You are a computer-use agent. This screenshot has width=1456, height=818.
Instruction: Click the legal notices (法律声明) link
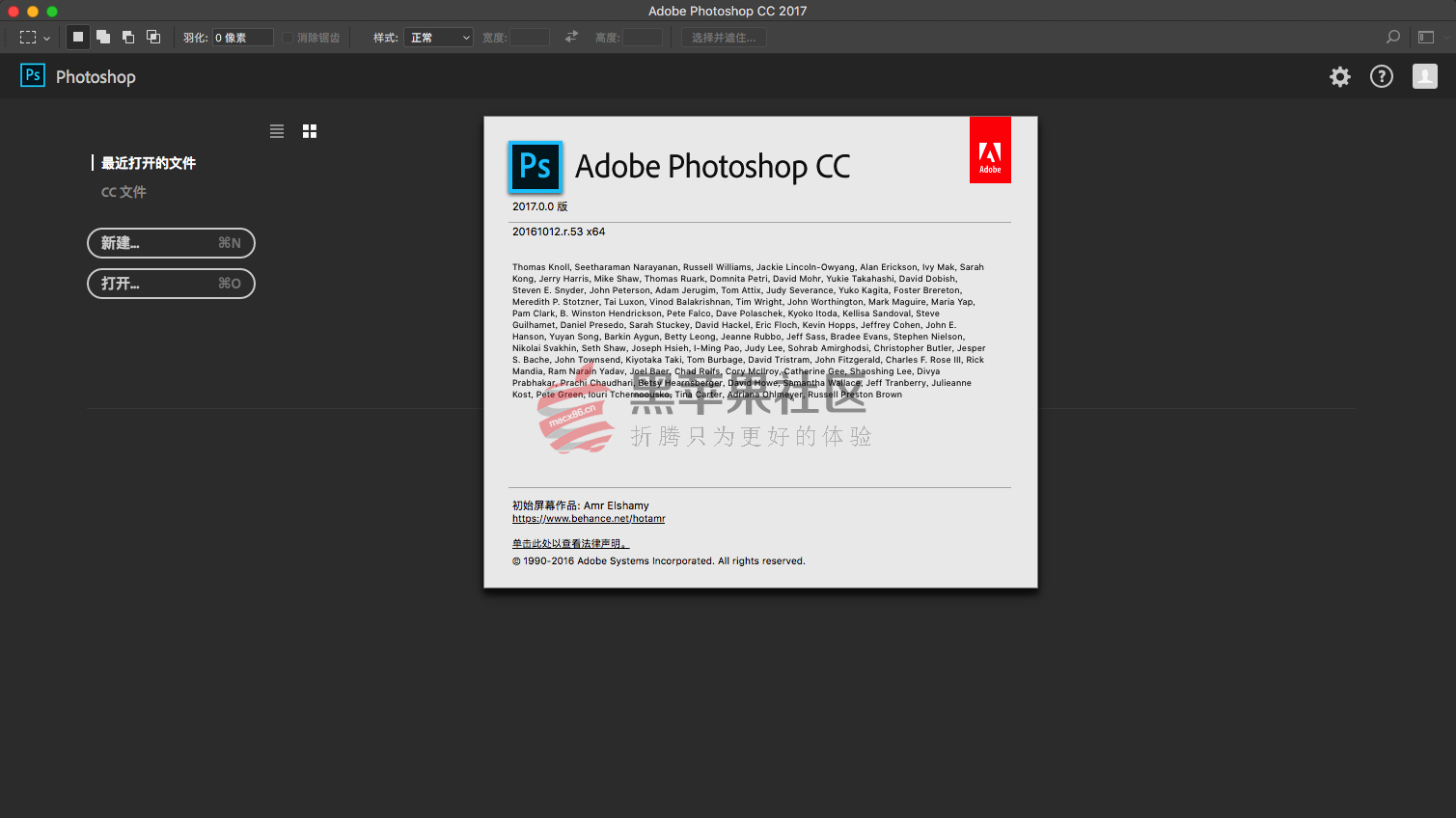pyautogui.click(x=569, y=544)
